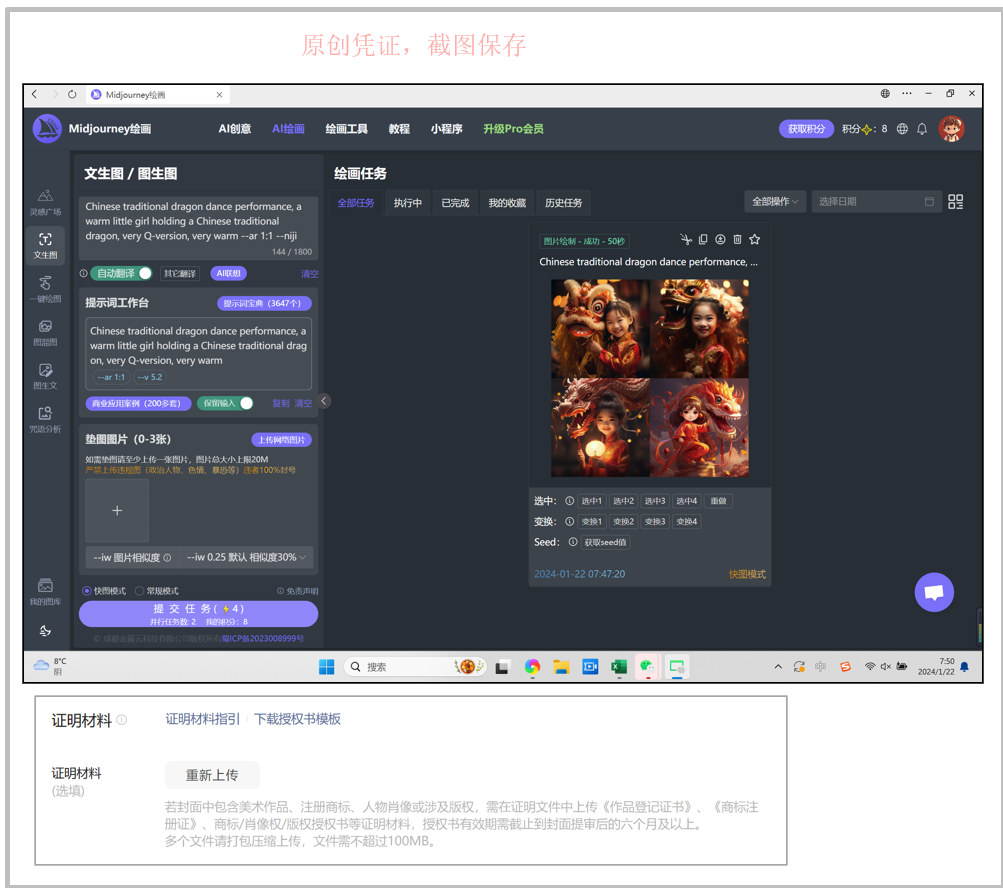This screenshot has width=1003, height=888.
Task: Click the info icon beside 自动翻译
Action: 84,273
